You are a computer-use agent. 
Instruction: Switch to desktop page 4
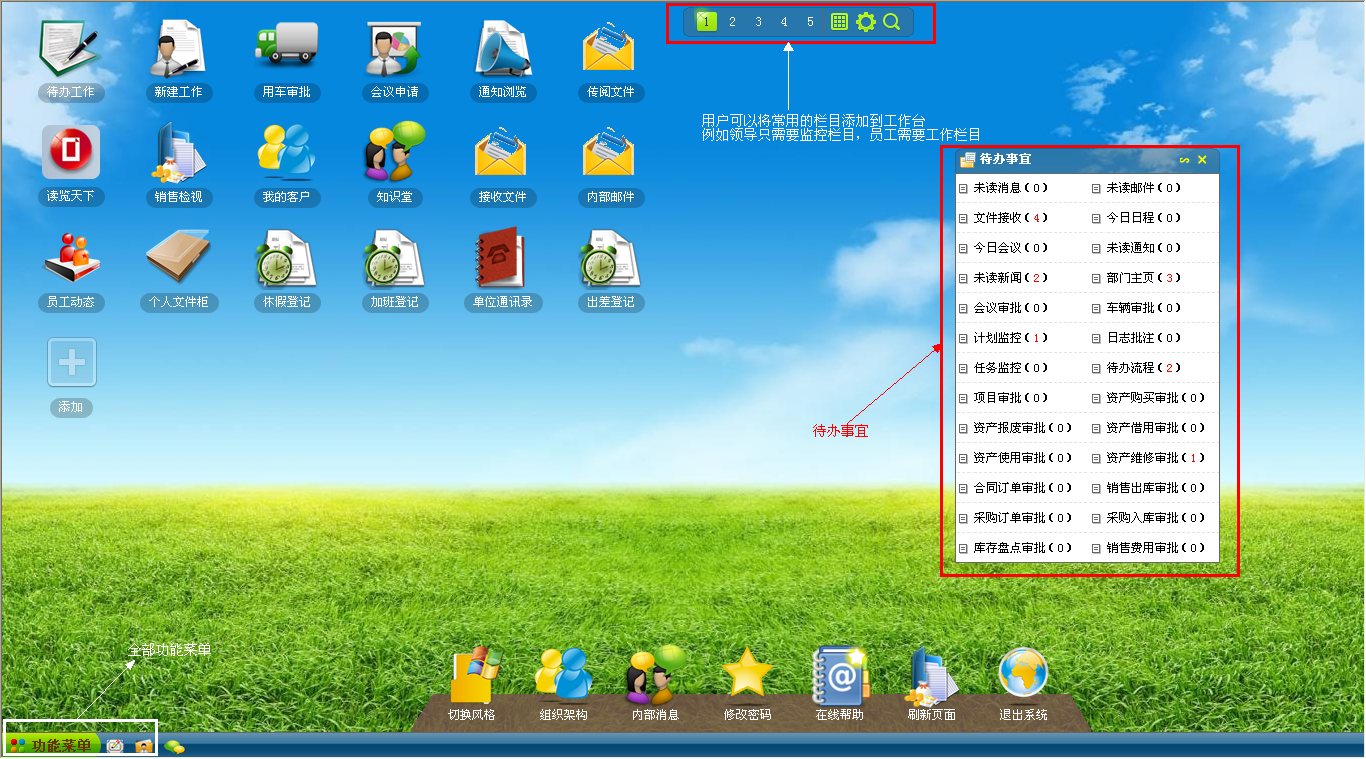(x=784, y=21)
